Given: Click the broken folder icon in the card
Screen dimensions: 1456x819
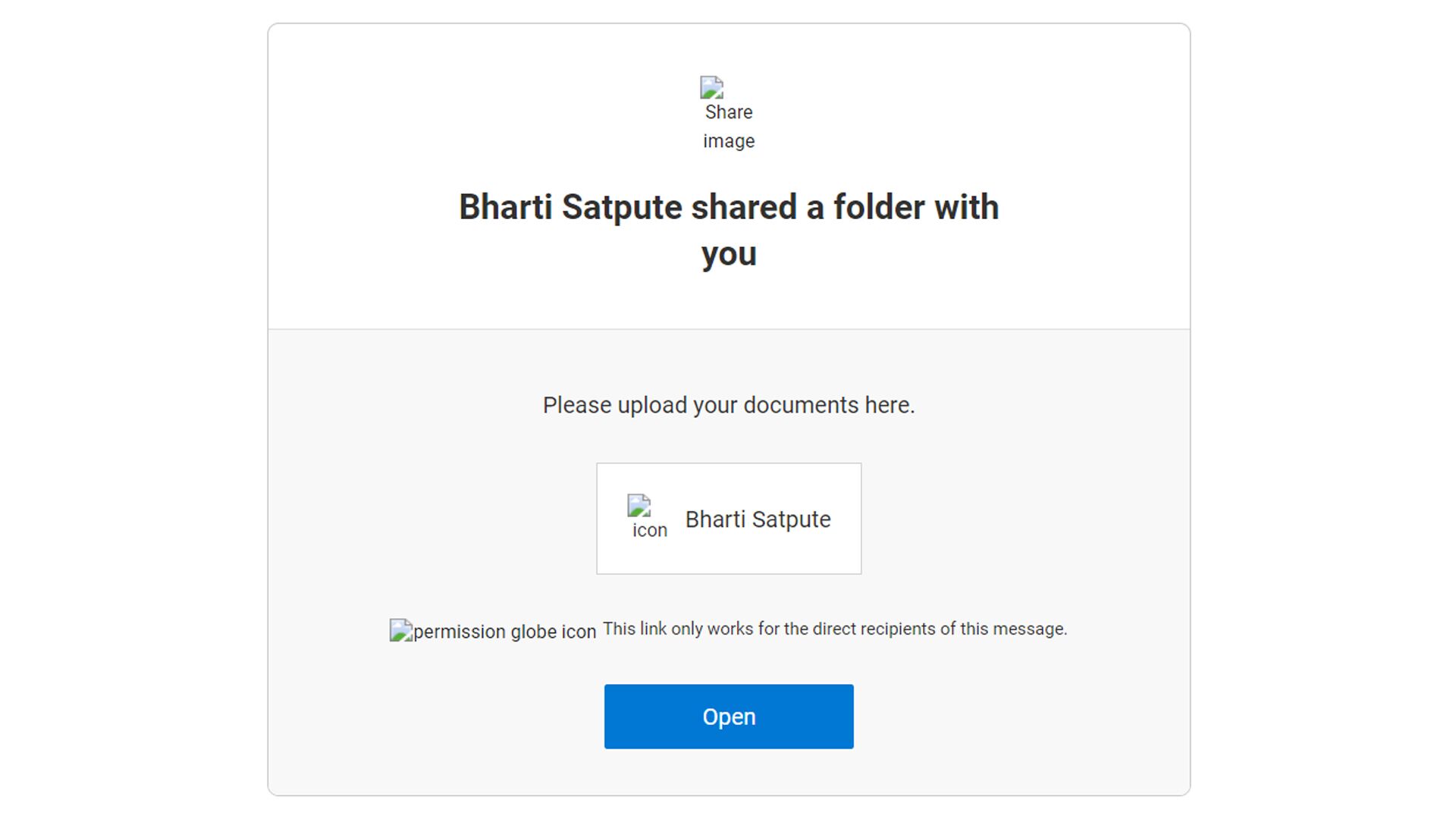Looking at the screenshot, I should pos(639,506).
